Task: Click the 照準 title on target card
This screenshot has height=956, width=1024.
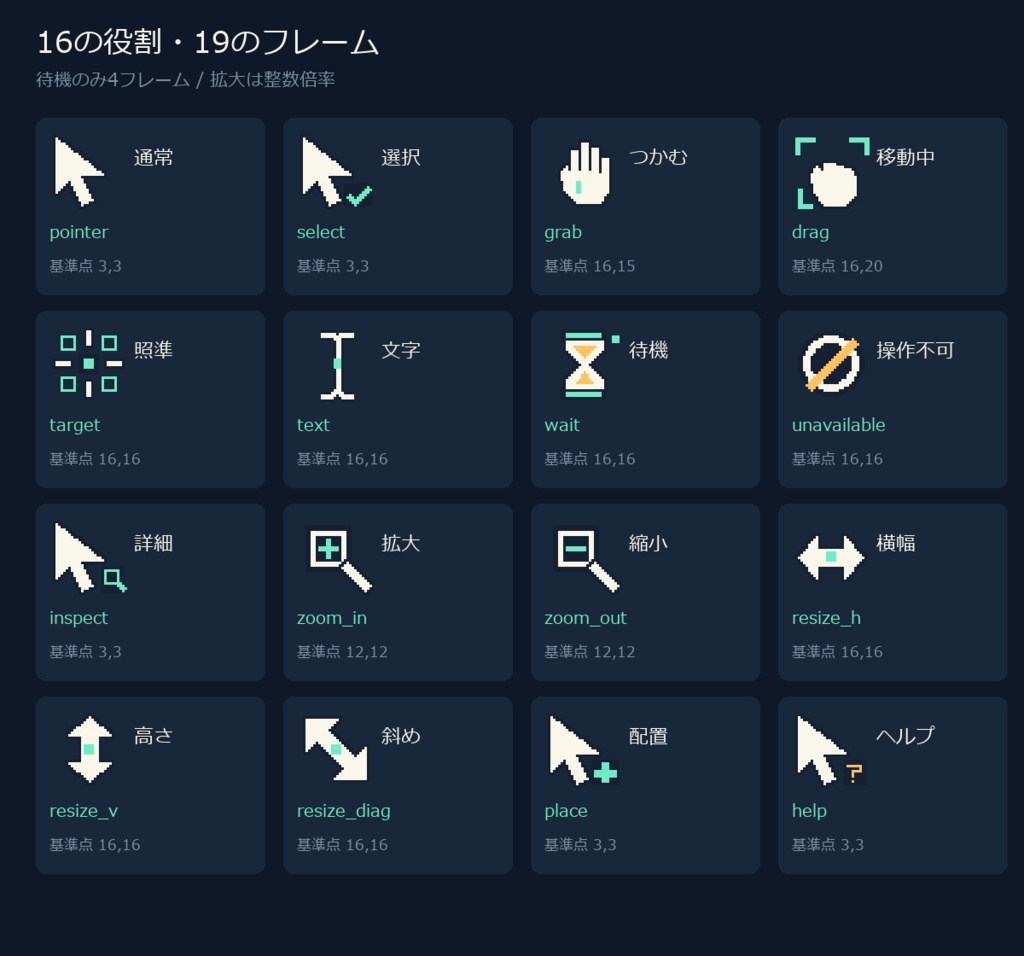Action: click(153, 351)
